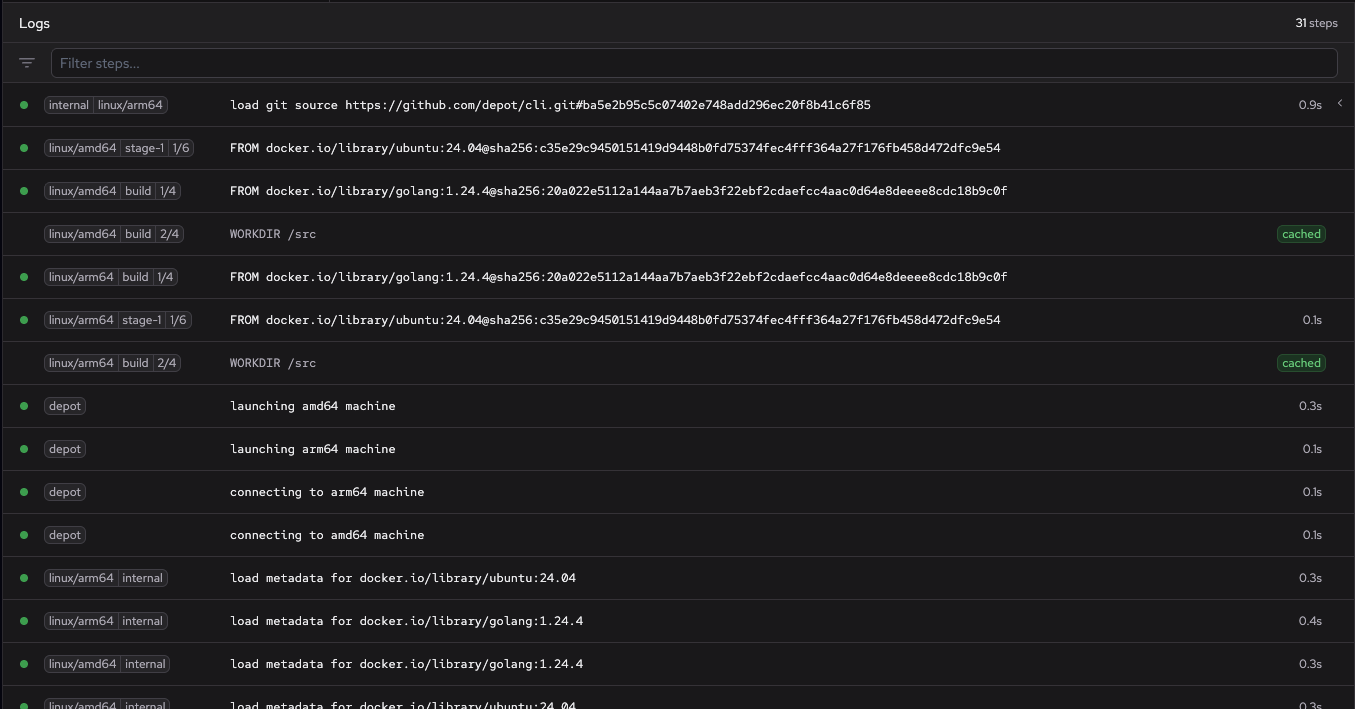This screenshot has height=709, width=1355.
Task: Click the cached badge on the arm64 WORKDIR step
Action: click(1301, 362)
